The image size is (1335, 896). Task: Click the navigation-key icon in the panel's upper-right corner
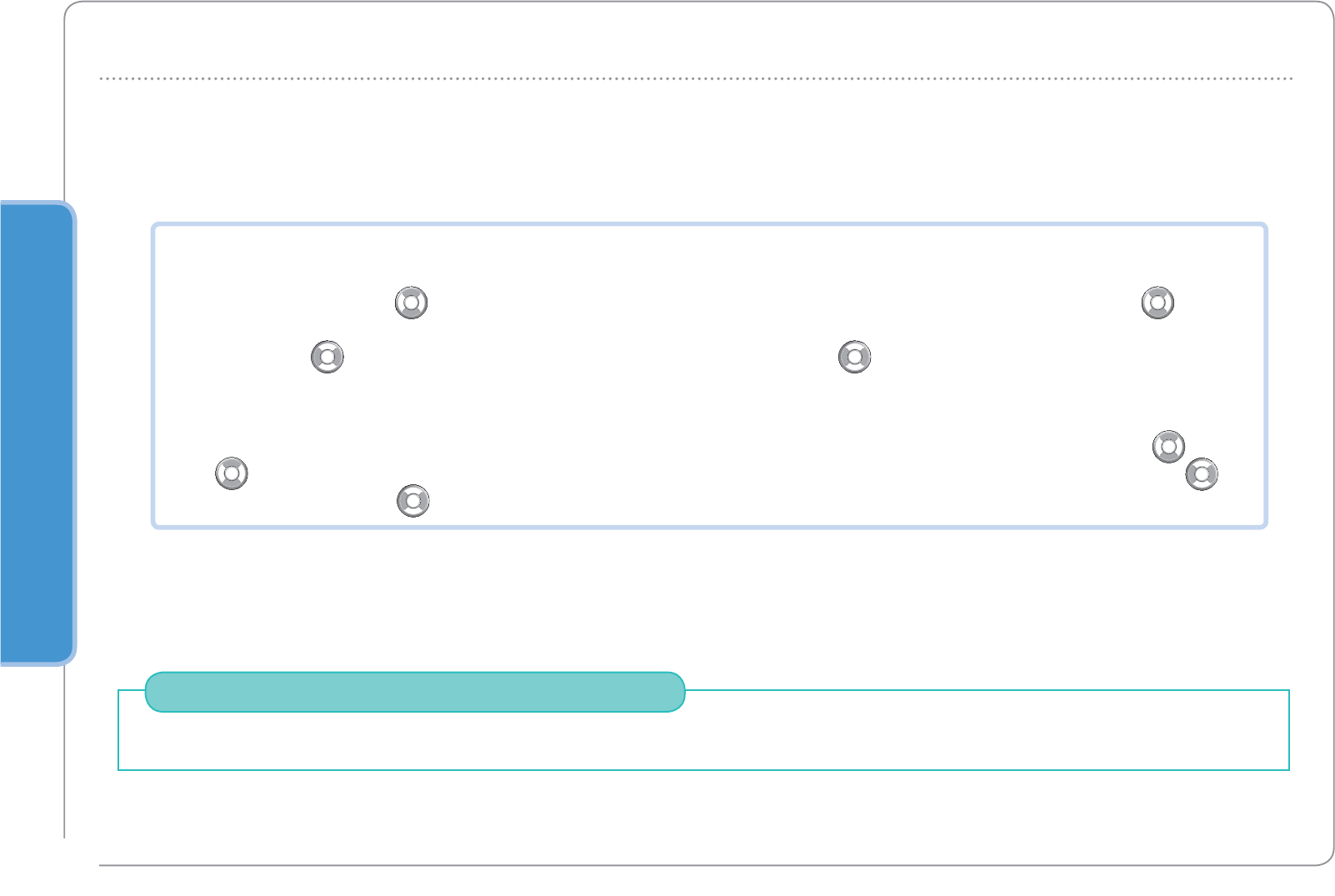(1157, 303)
